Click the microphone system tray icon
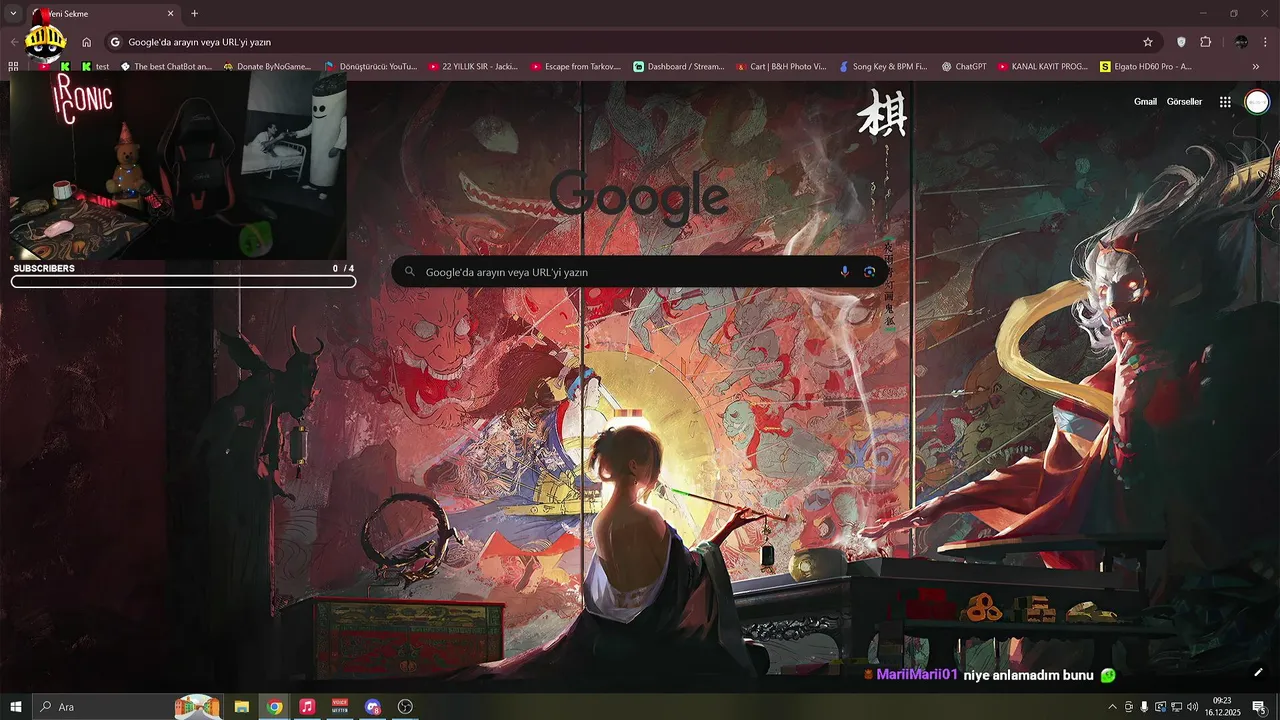The image size is (1280, 720). pyautogui.click(x=1144, y=707)
